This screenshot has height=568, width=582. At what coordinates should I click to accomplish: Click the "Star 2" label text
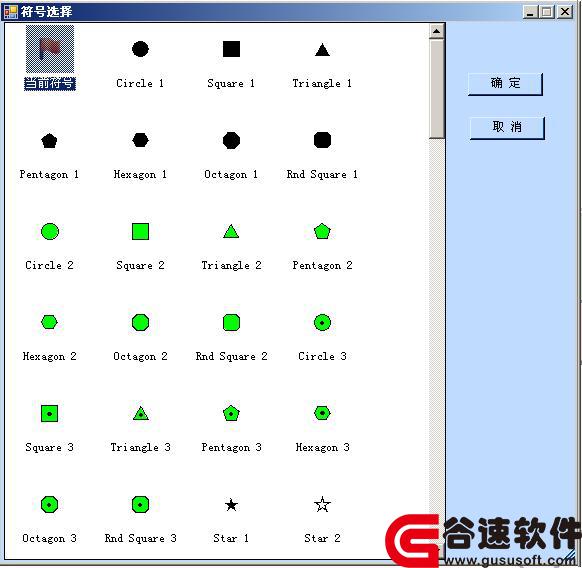(x=322, y=538)
